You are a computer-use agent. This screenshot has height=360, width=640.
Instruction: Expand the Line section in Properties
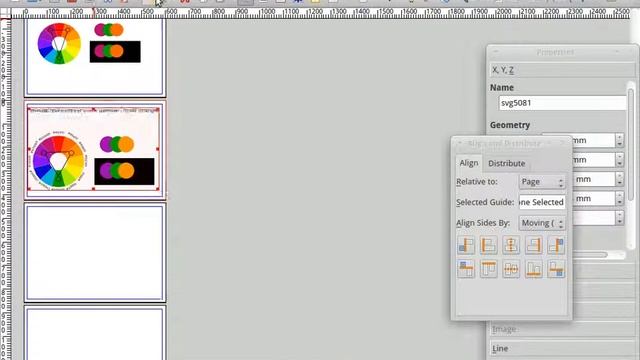562,349
